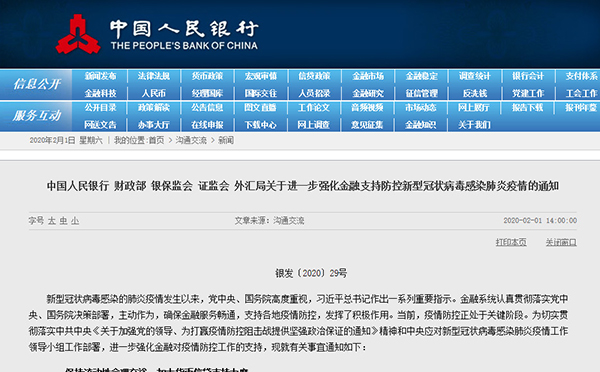The image size is (600, 372).
Task: Select the 人民币 menu entry
Action: point(154,93)
